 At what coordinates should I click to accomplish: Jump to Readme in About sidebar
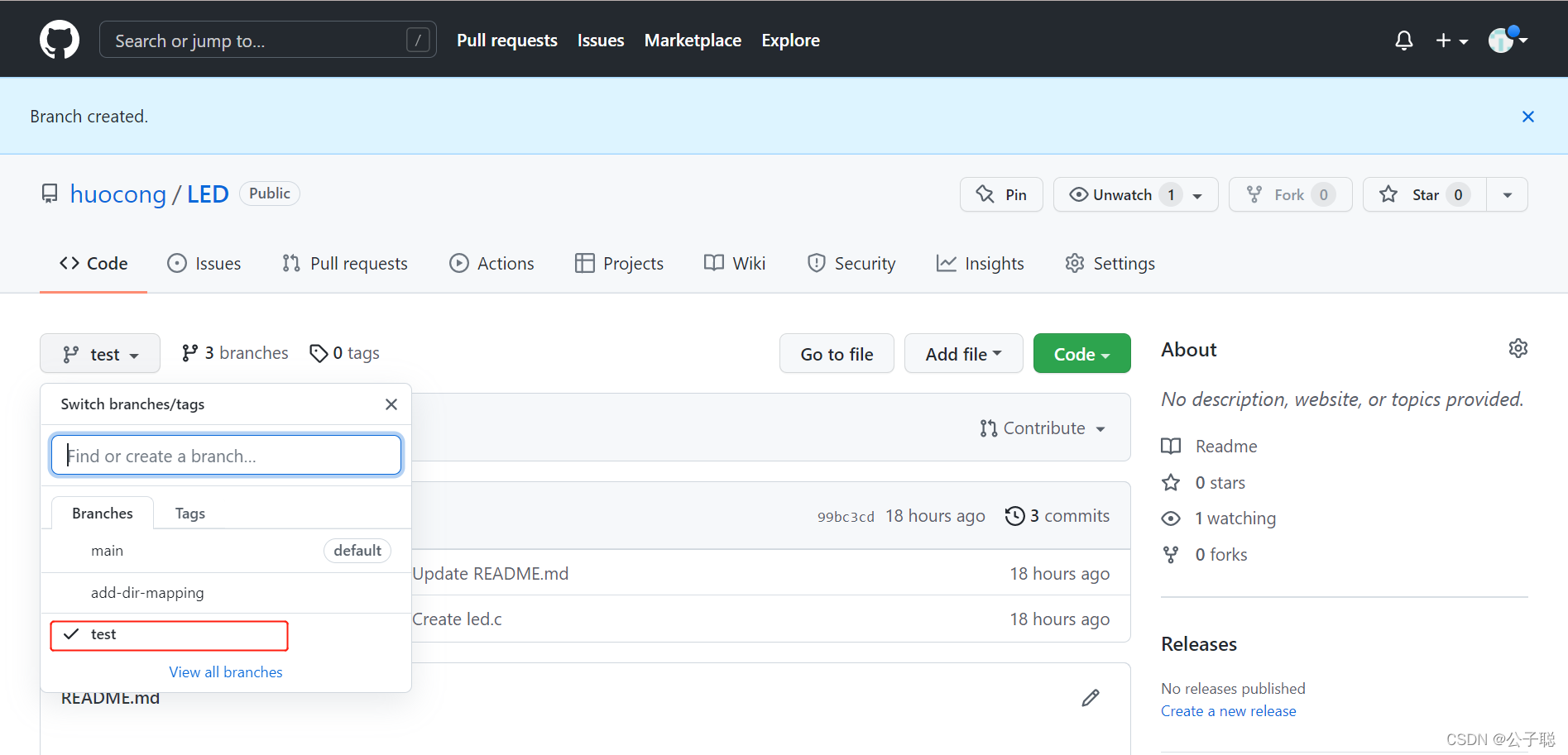pos(1209,447)
